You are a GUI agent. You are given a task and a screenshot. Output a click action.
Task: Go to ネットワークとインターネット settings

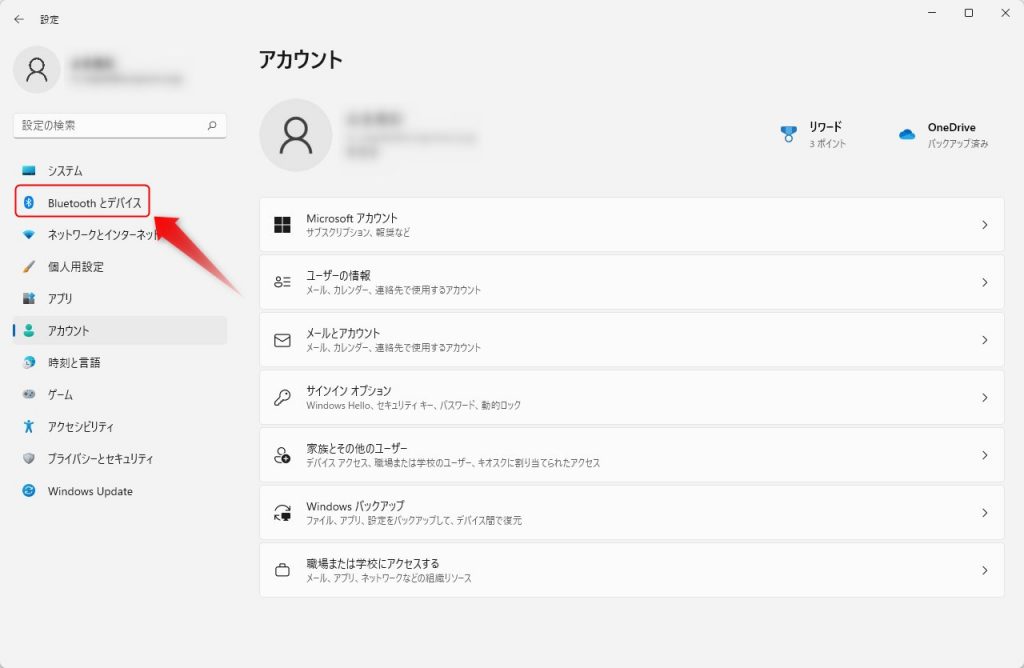pos(120,234)
